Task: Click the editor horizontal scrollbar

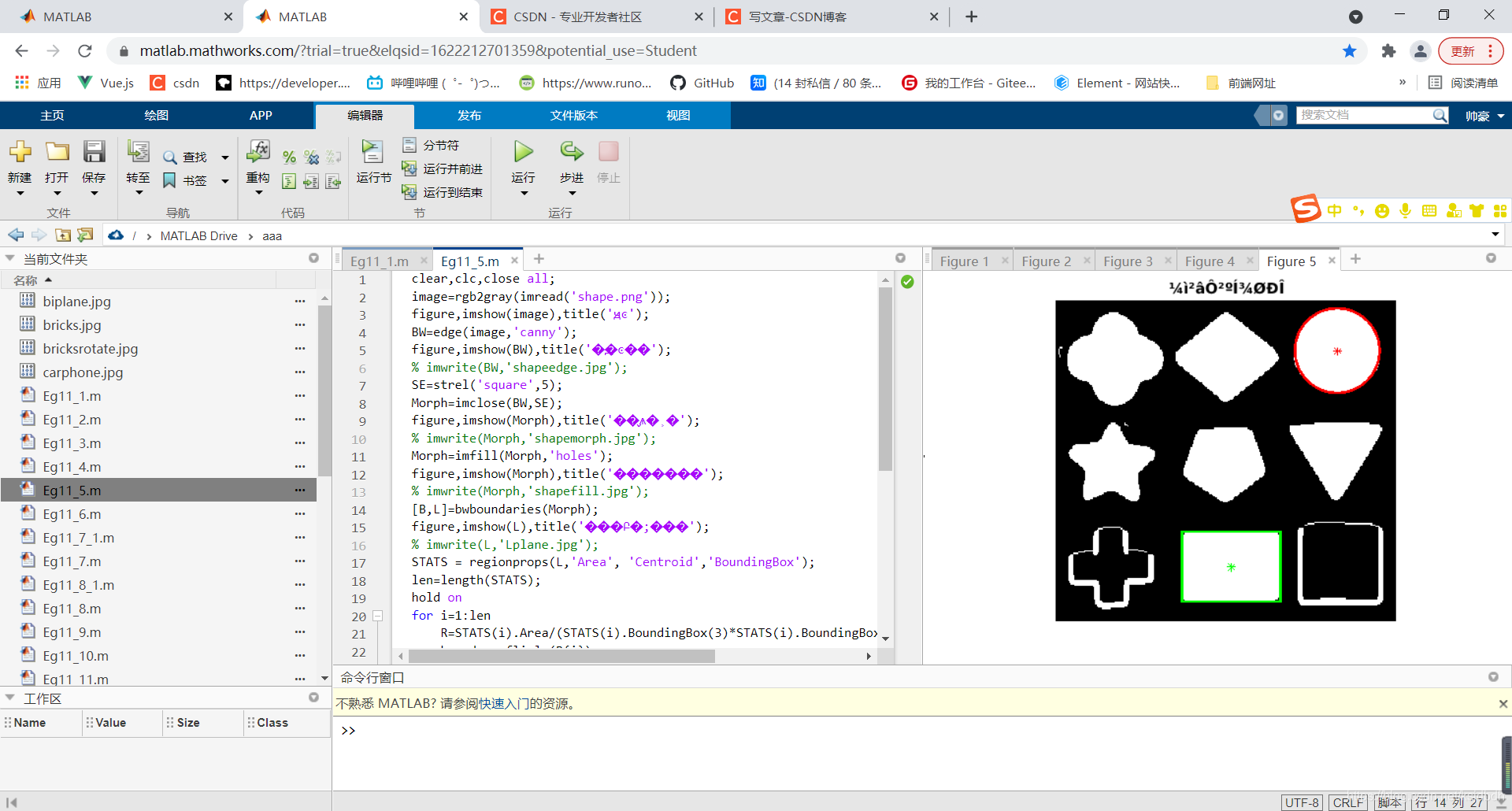Action: [x=561, y=656]
